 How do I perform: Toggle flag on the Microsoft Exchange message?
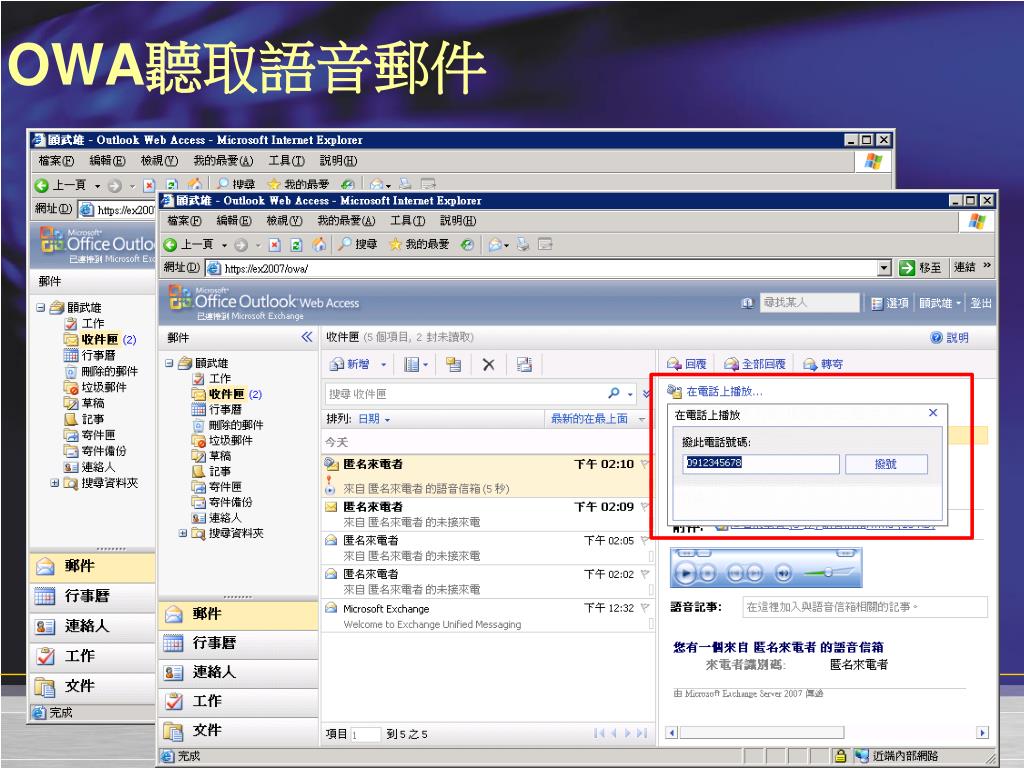point(645,608)
